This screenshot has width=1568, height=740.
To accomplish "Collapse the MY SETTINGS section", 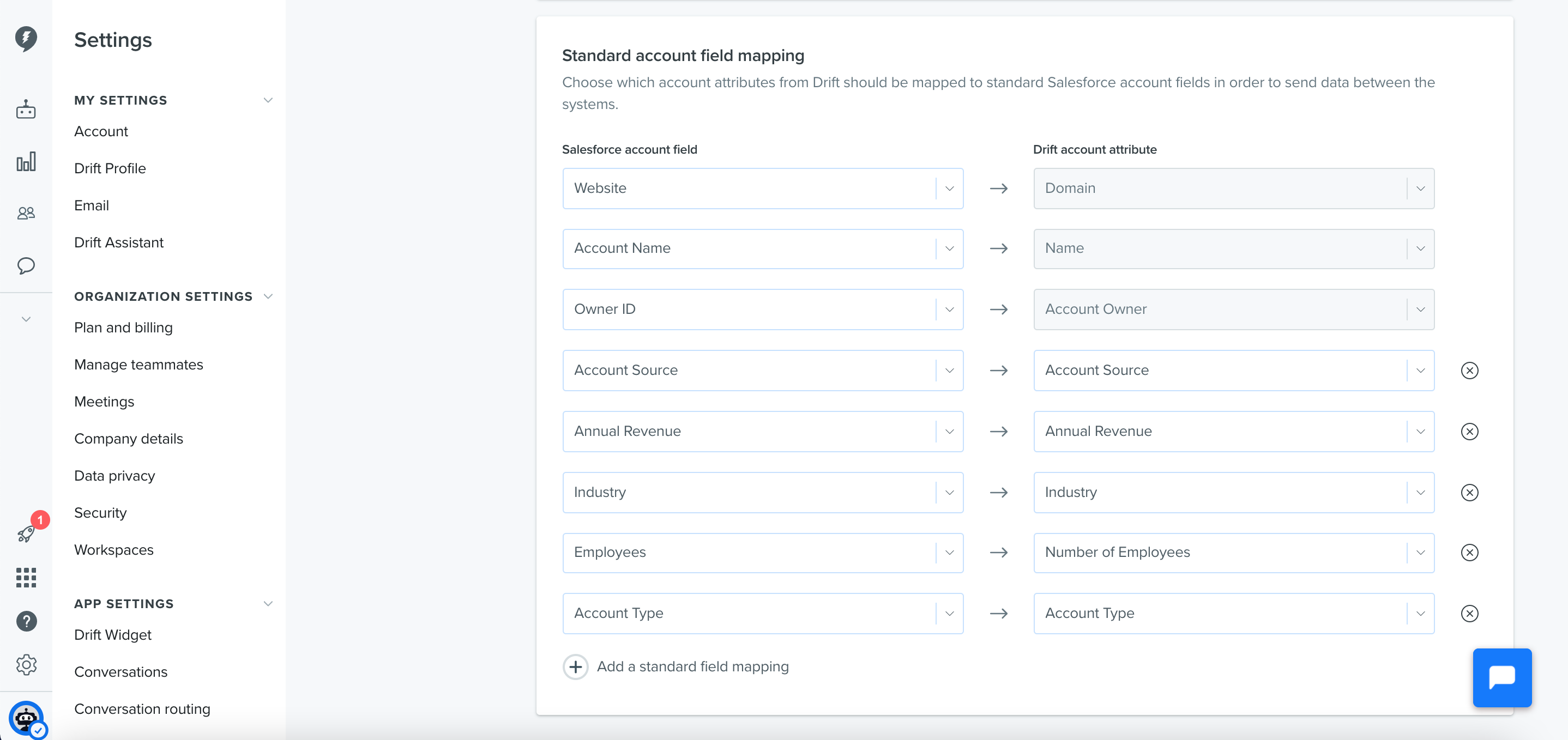I will tap(268, 100).
